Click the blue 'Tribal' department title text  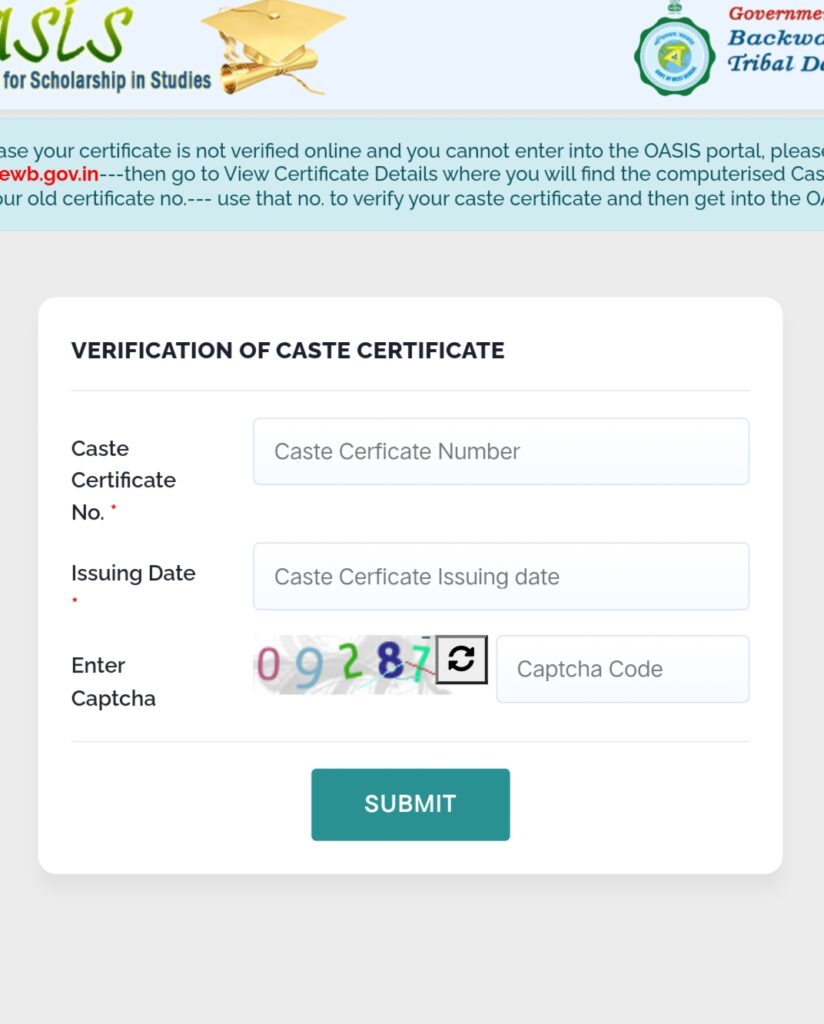coord(761,63)
